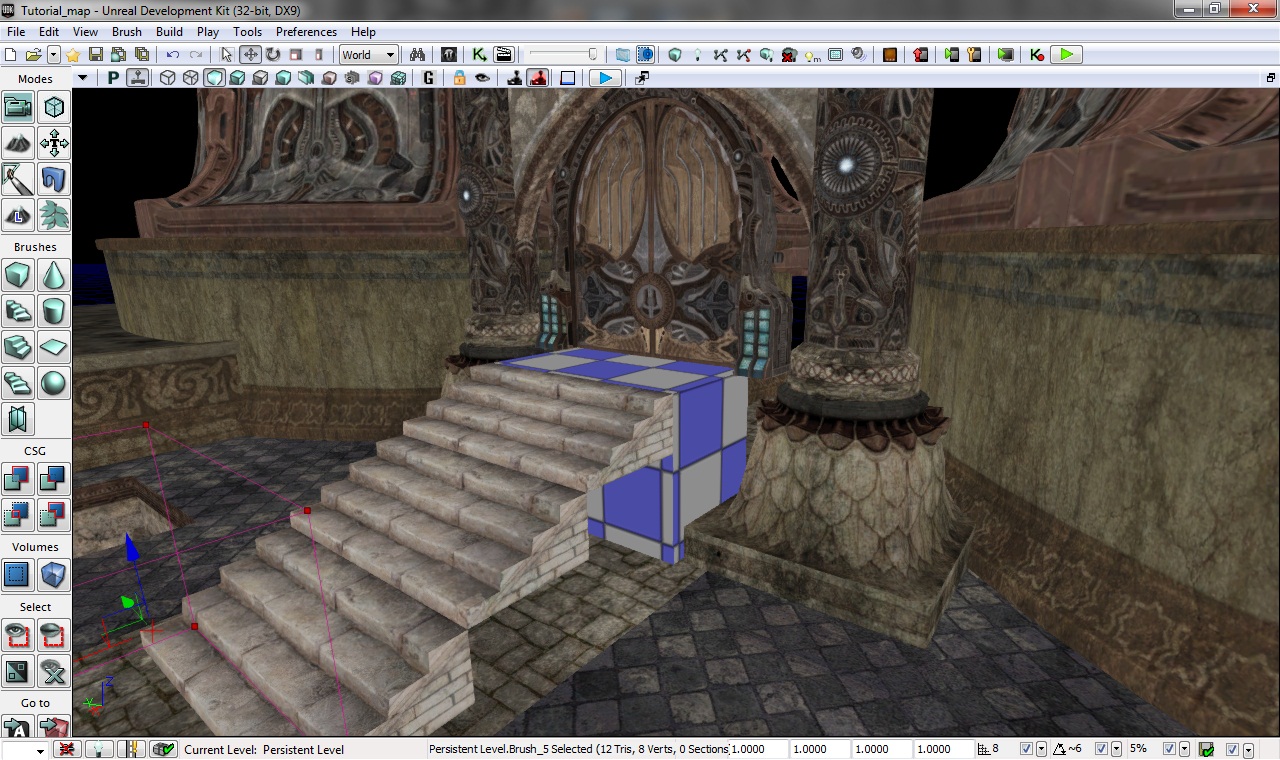Click the Play in Editor green arrow
The width and height of the screenshot is (1280, 760).
tap(1067, 55)
